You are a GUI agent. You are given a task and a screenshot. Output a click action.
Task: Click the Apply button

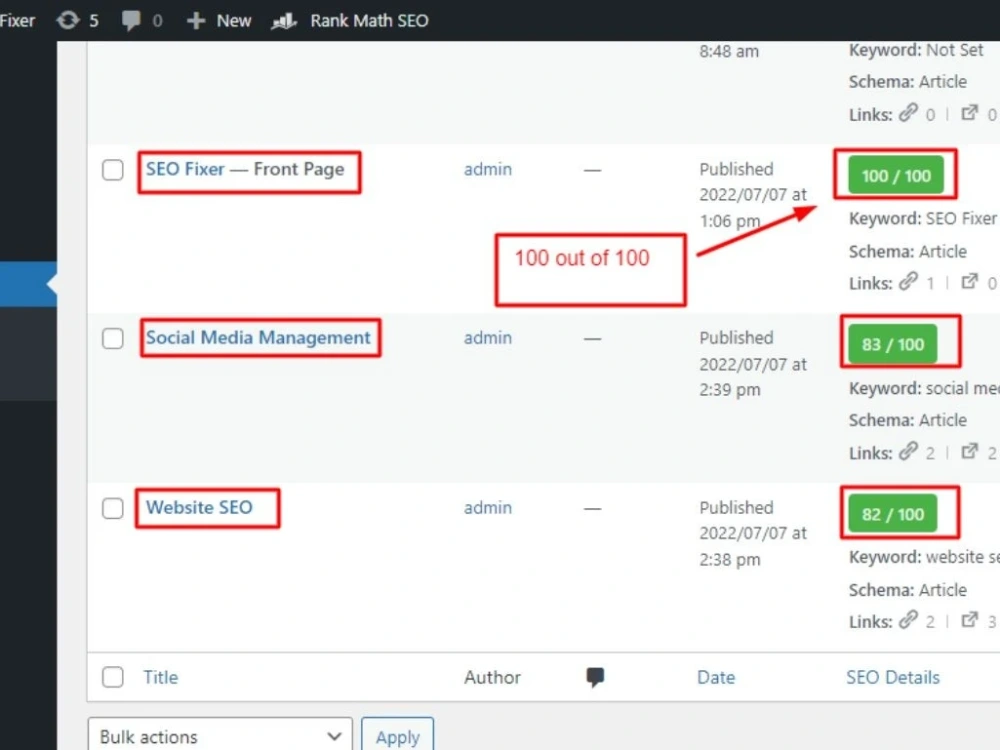click(x=397, y=735)
